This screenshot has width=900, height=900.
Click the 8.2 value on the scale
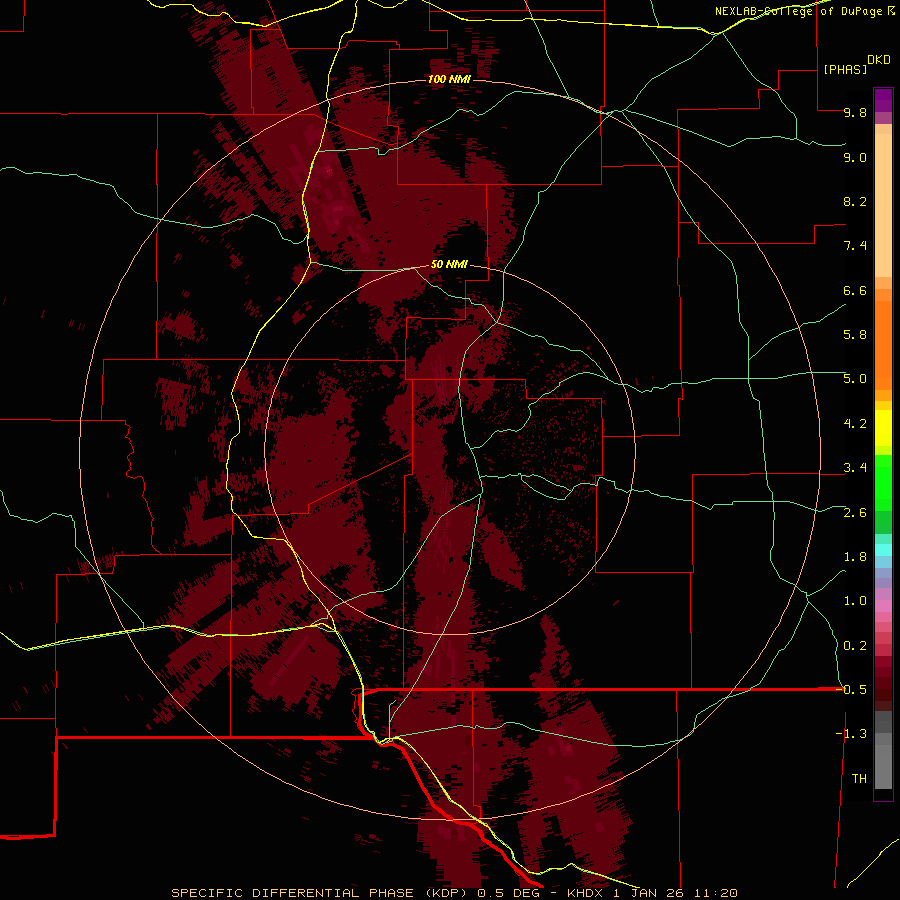pos(855,201)
